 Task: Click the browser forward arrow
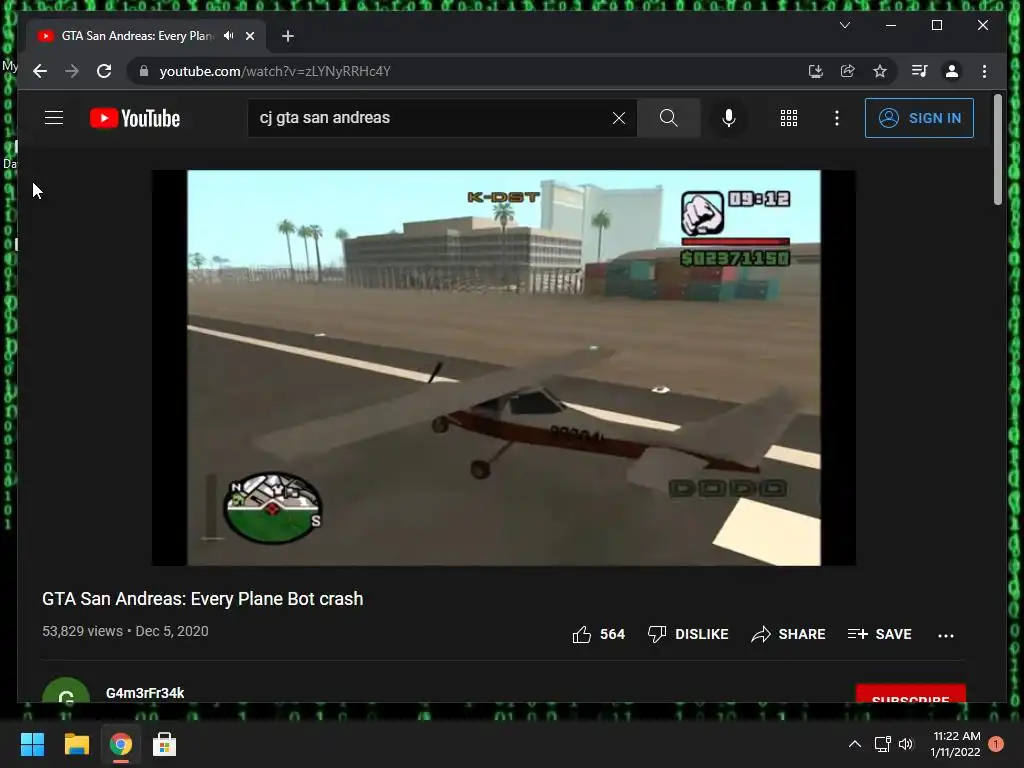pyautogui.click(x=72, y=71)
